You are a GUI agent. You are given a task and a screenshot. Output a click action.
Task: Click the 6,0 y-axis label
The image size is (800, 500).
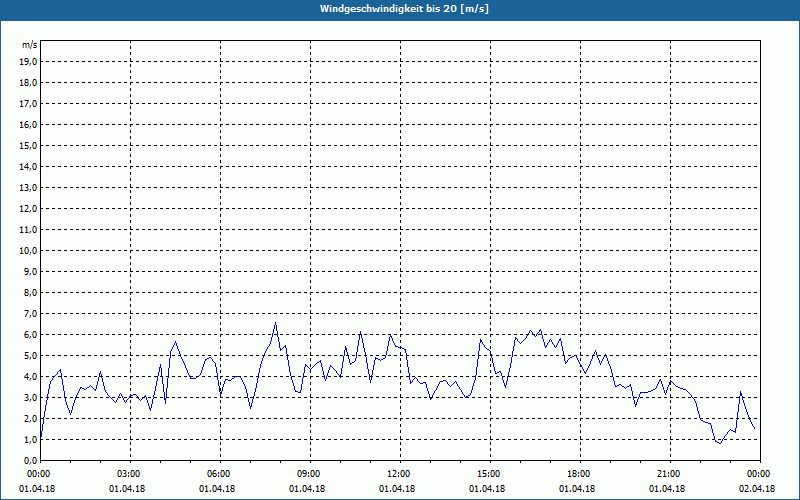click(x=31, y=335)
